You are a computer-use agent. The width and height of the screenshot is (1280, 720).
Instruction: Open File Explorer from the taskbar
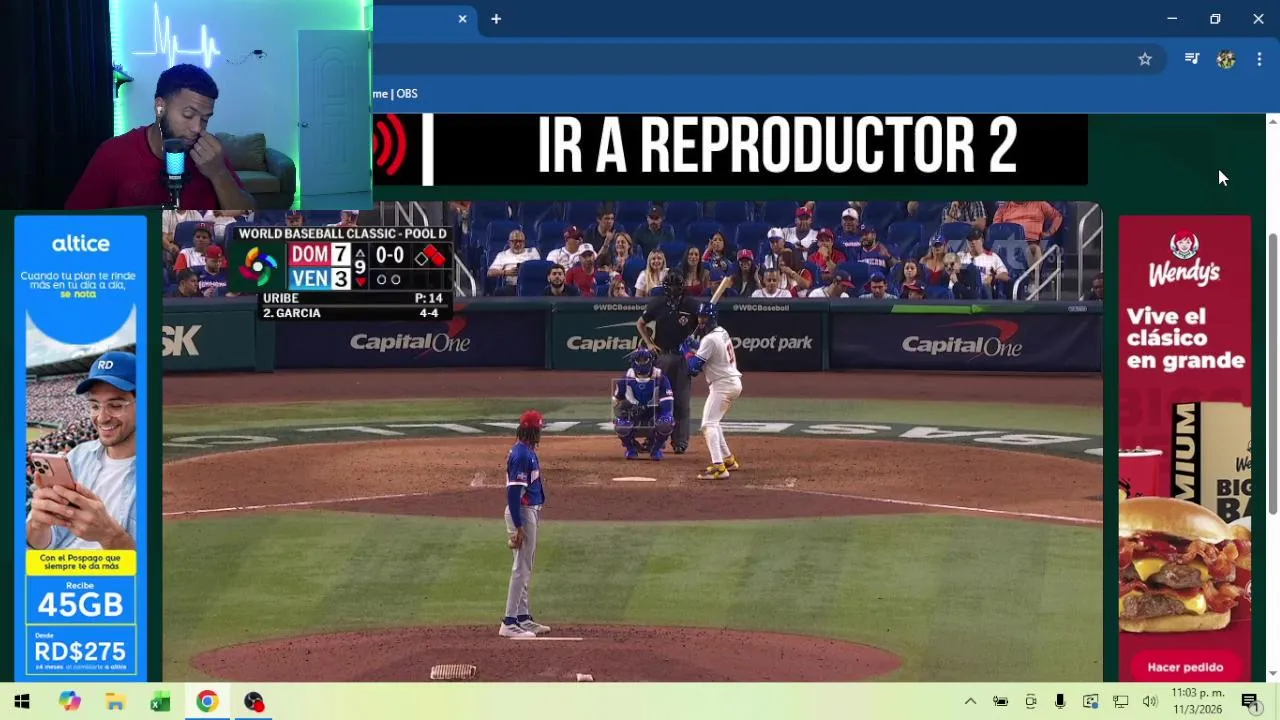pos(115,702)
